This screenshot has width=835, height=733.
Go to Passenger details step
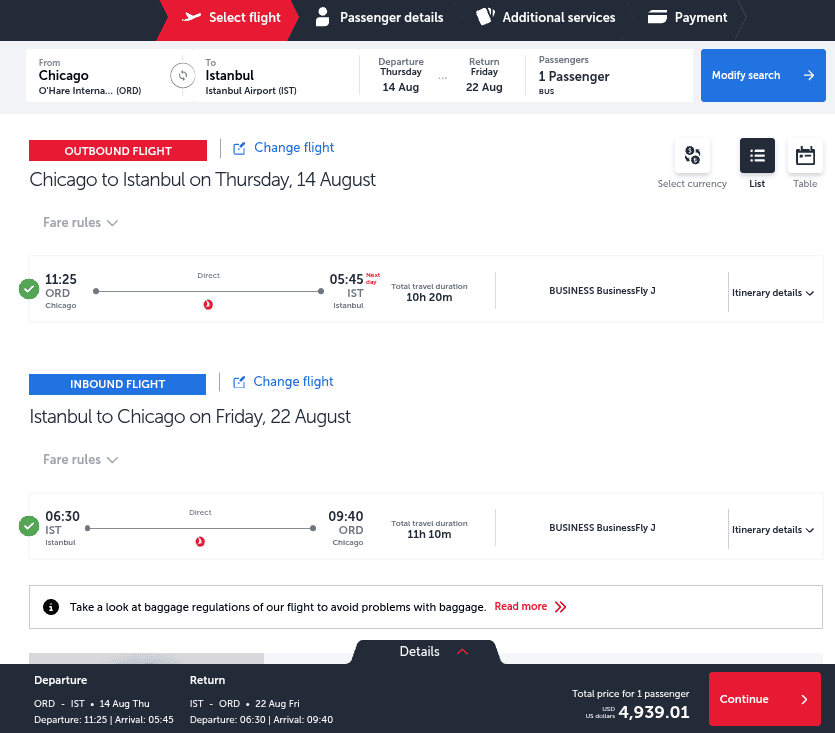pos(379,18)
